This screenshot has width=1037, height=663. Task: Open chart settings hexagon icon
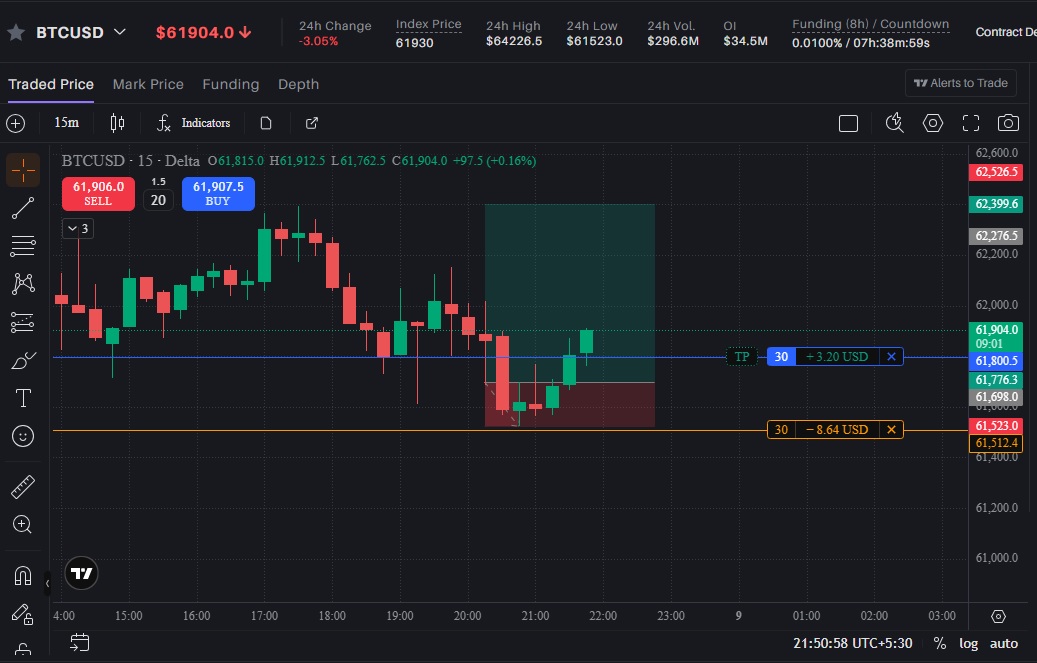pos(933,123)
